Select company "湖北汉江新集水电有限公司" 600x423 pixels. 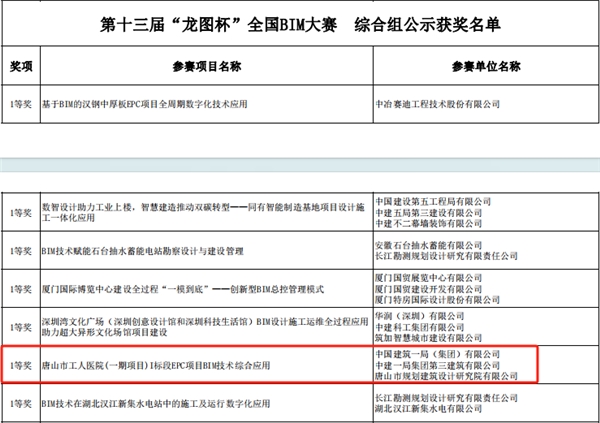pos(428,409)
